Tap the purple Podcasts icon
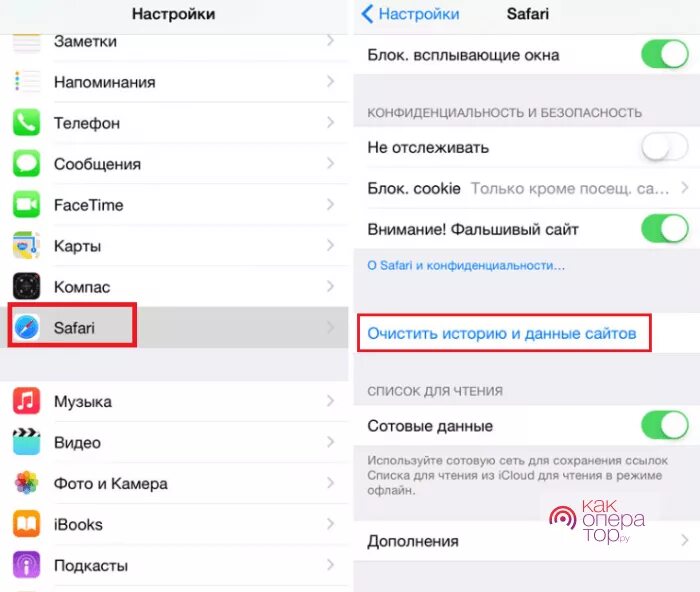The image size is (700, 592). [26, 565]
